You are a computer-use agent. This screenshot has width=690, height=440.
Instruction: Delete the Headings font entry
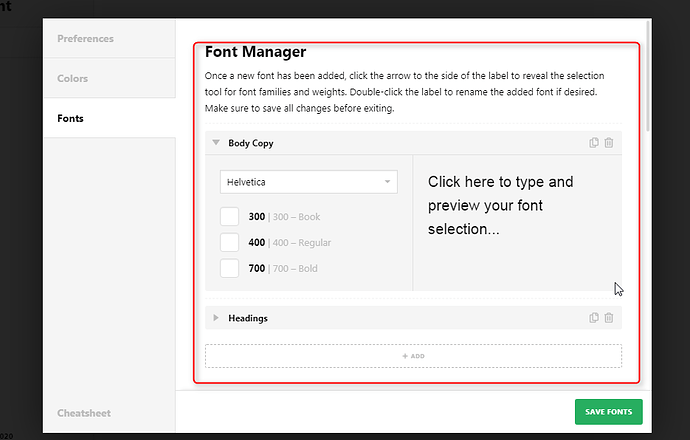click(x=609, y=318)
